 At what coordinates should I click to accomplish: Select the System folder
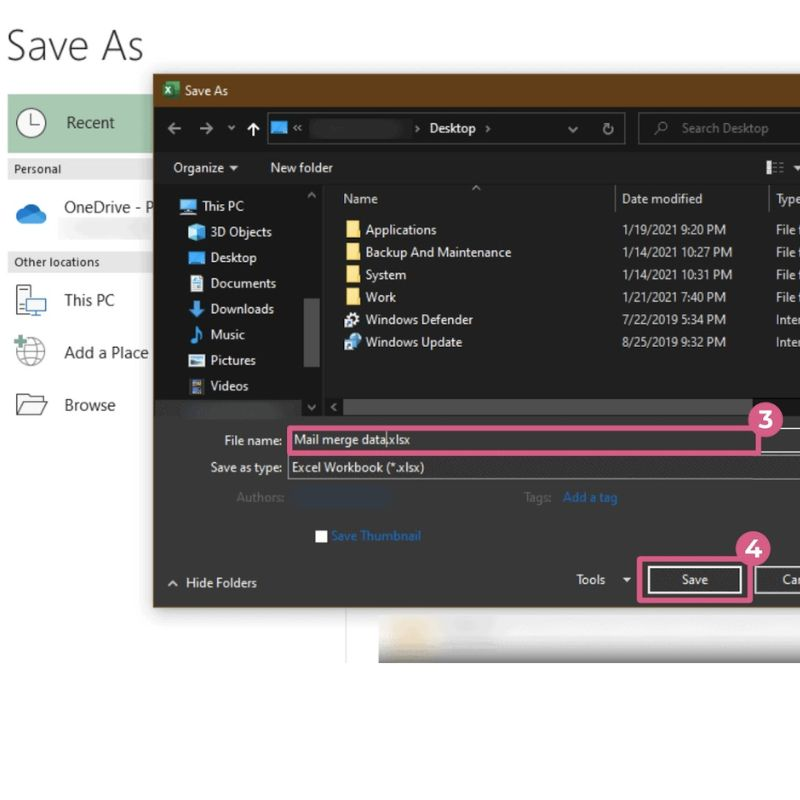pos(376,274)
